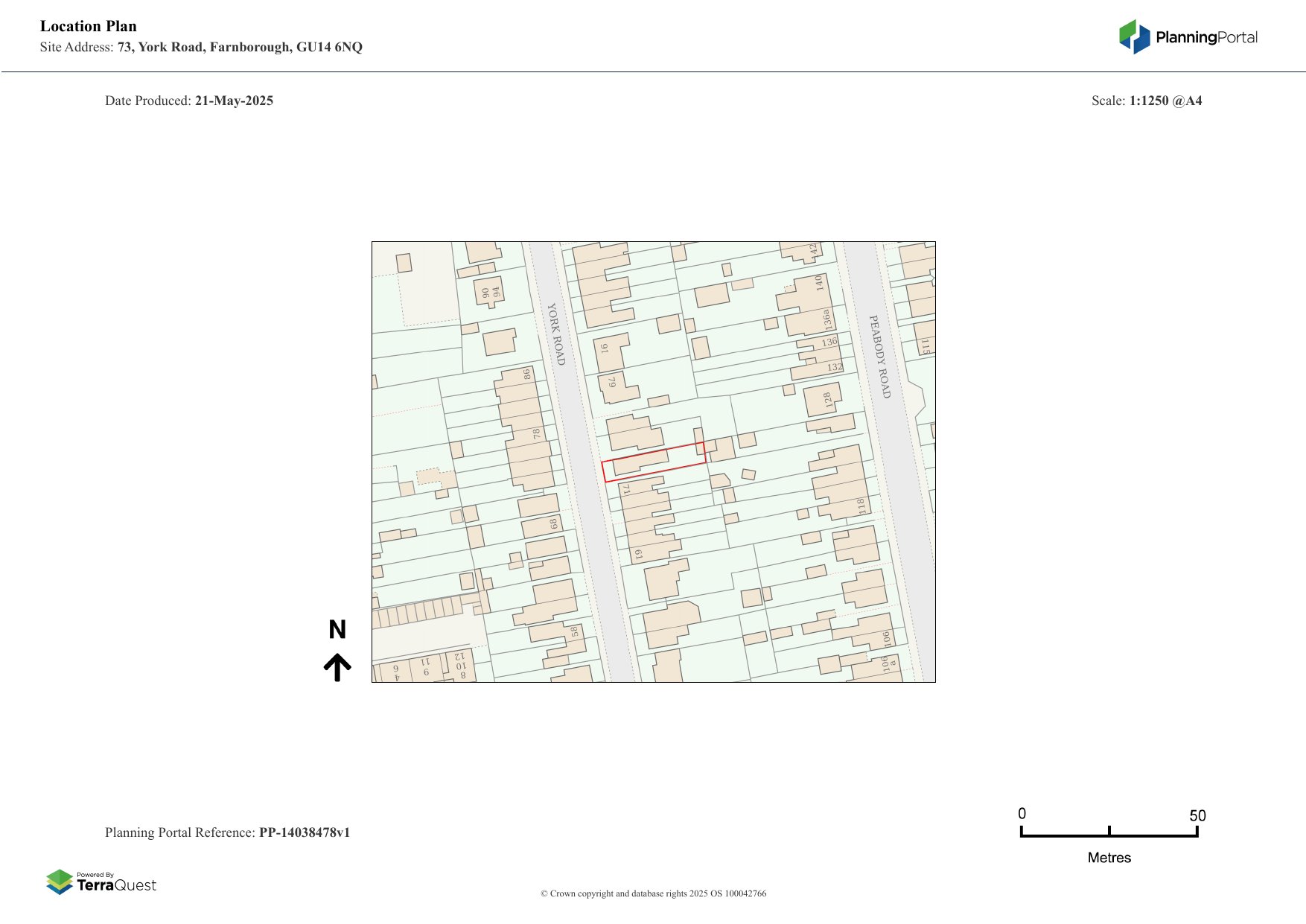The height and width of the screenshot is (924, 1306).
Task: Click the scale bar line
Action: click(1109, 835)
